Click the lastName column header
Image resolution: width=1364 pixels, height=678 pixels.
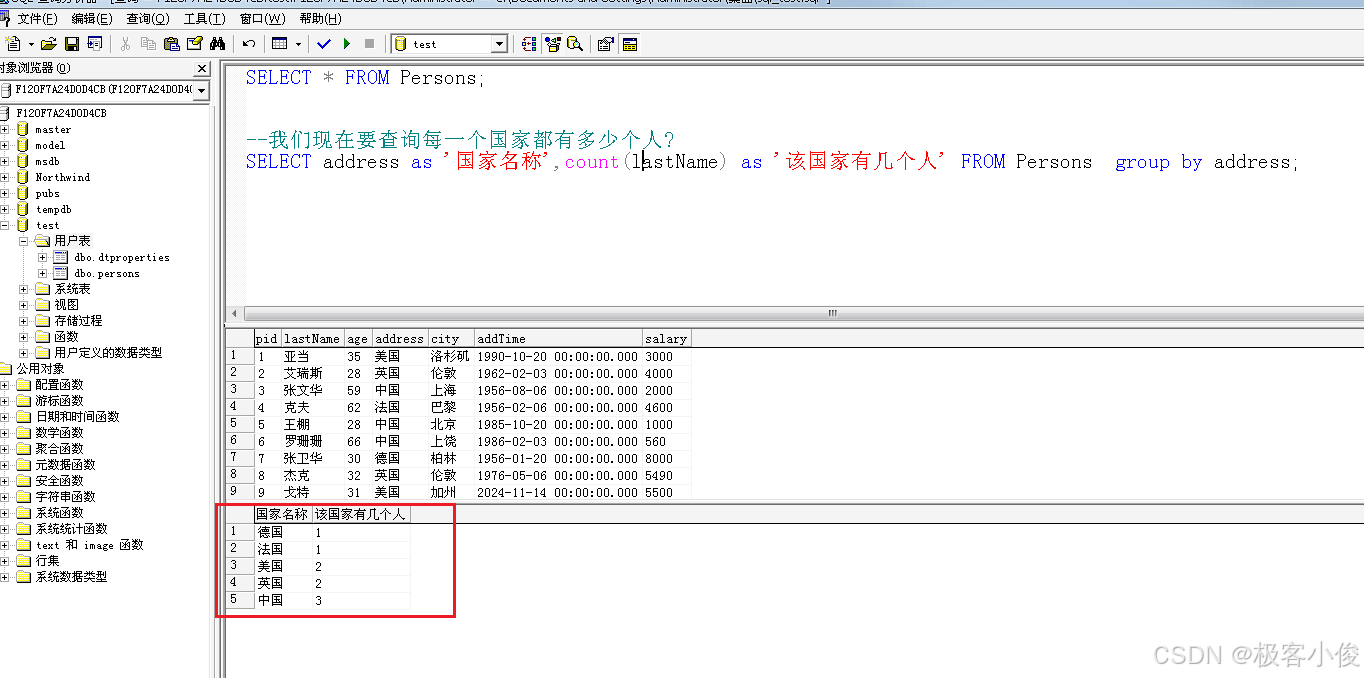tap(313, 339)
